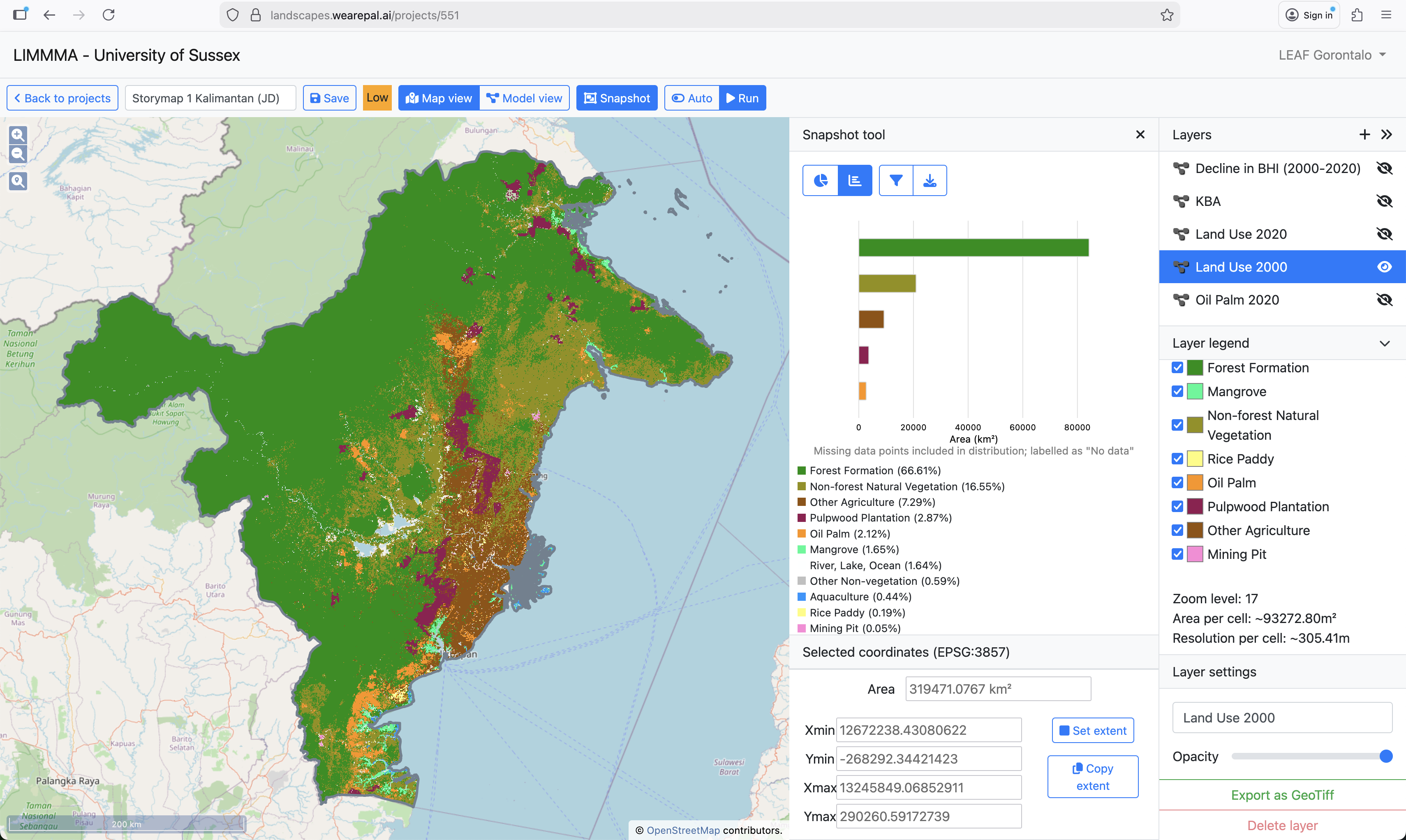Show the KBA layer
This screenshot has height=840, width=1406.
[1384, 201]
